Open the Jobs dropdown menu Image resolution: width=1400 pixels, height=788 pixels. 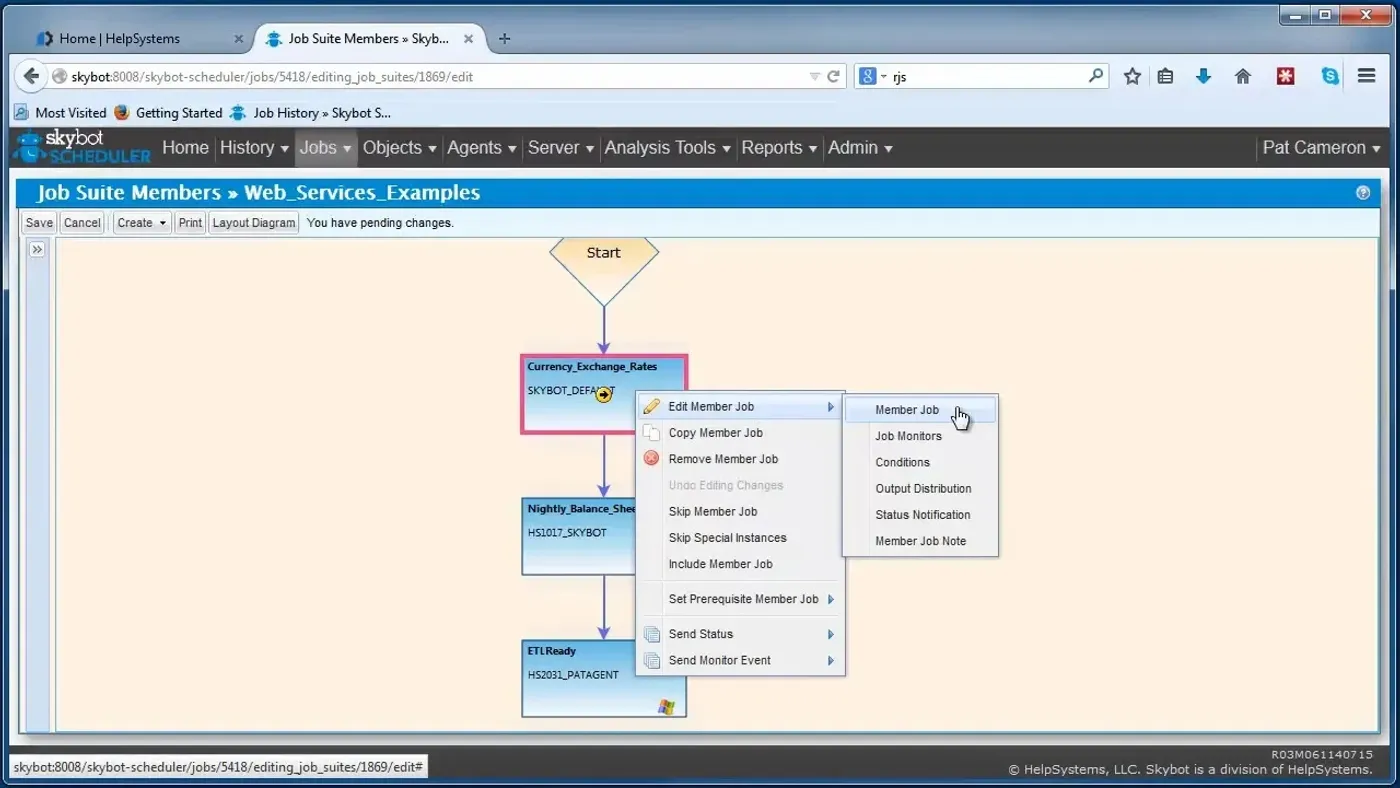click(x=325, y=148)
